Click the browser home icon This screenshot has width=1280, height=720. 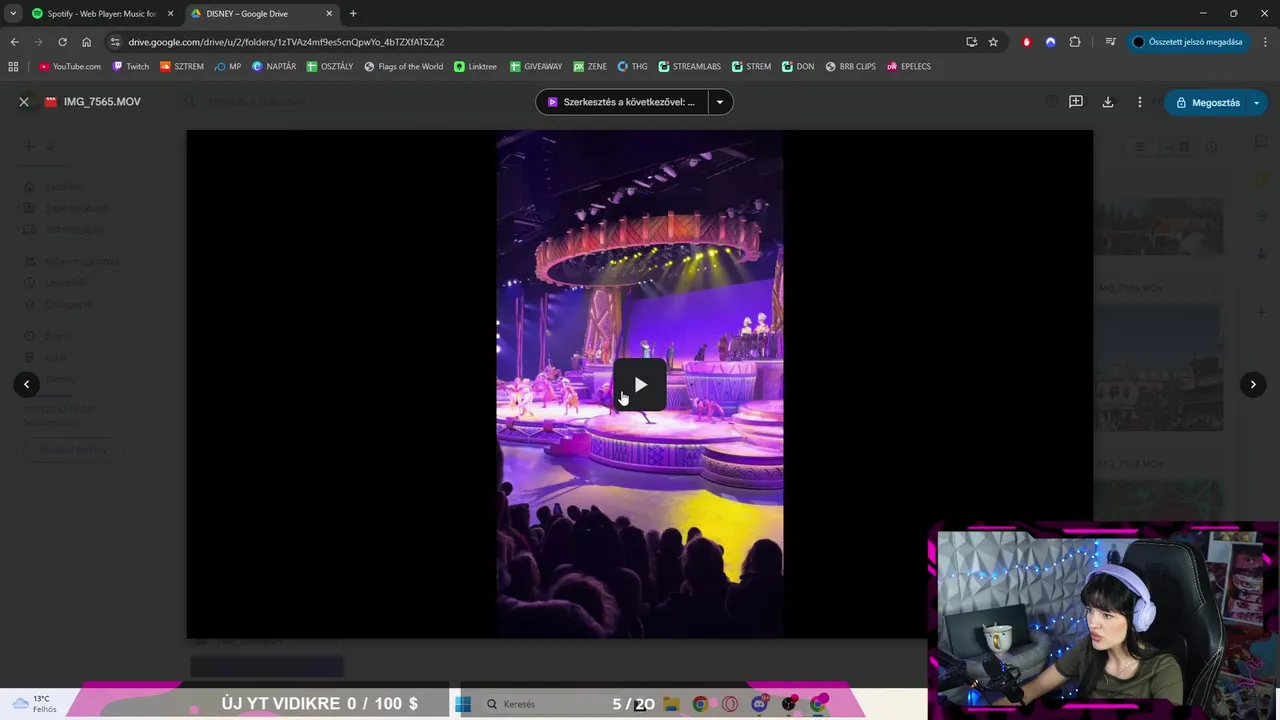[x=86, y=42]
